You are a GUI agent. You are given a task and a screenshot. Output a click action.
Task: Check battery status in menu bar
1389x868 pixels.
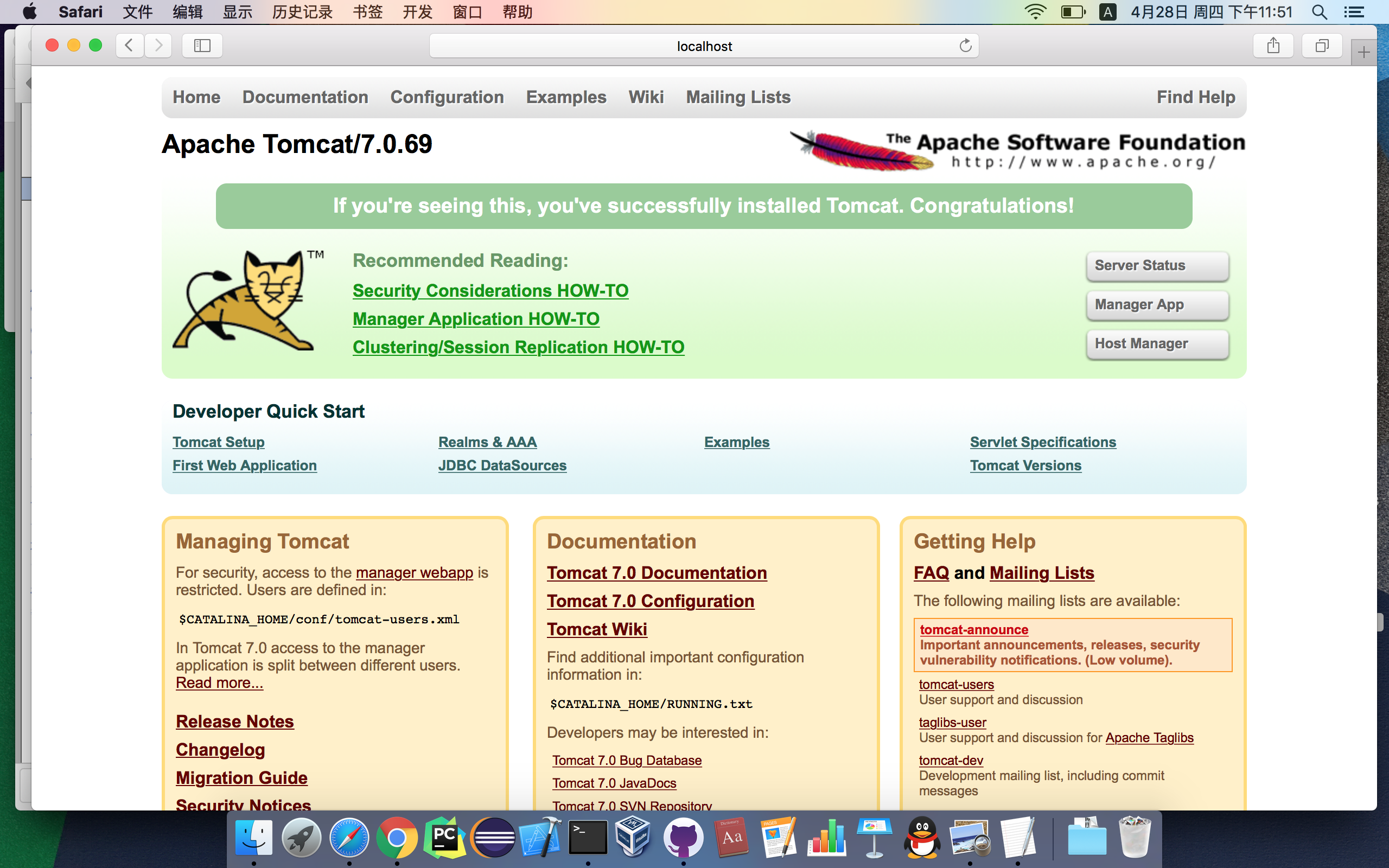coord(1073,11)
